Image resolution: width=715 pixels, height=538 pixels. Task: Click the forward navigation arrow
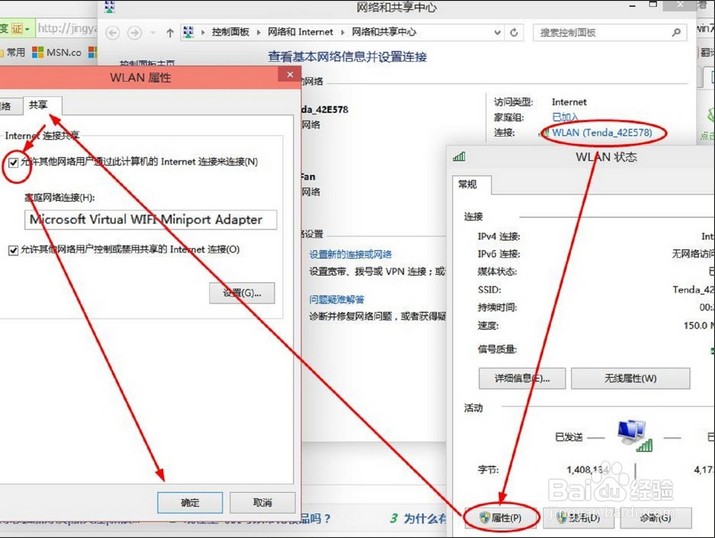134,32
